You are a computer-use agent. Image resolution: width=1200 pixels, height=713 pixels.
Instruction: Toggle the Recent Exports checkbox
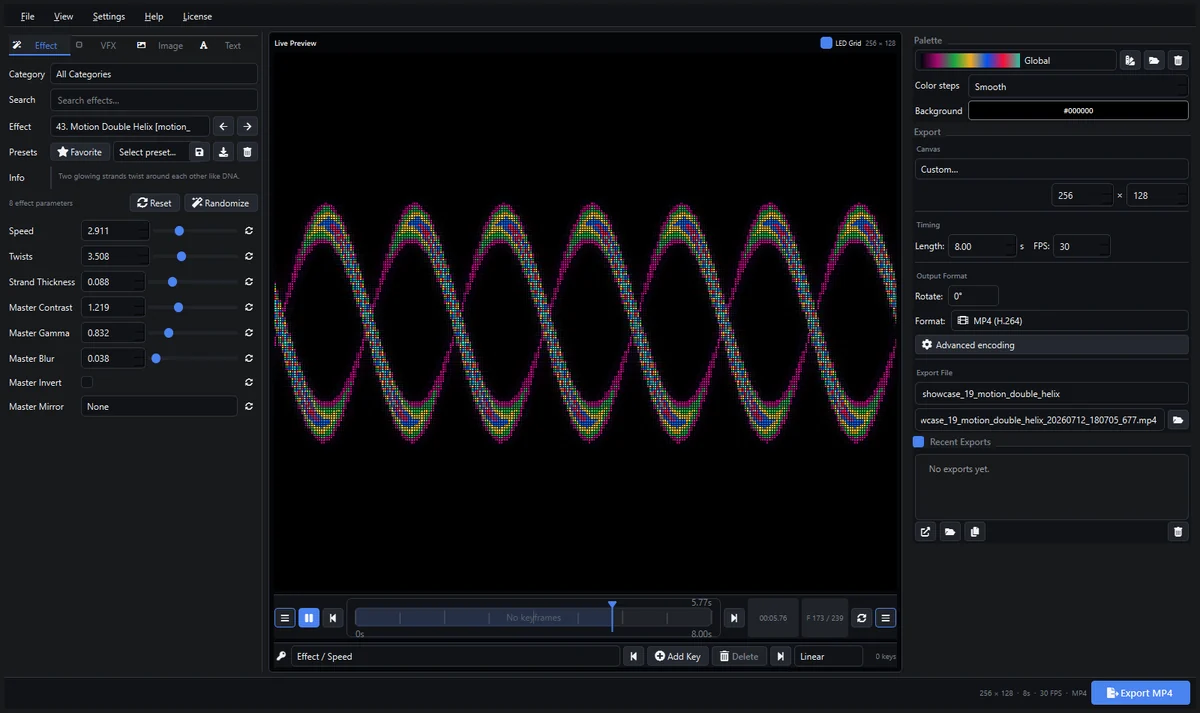click(919, 442)
